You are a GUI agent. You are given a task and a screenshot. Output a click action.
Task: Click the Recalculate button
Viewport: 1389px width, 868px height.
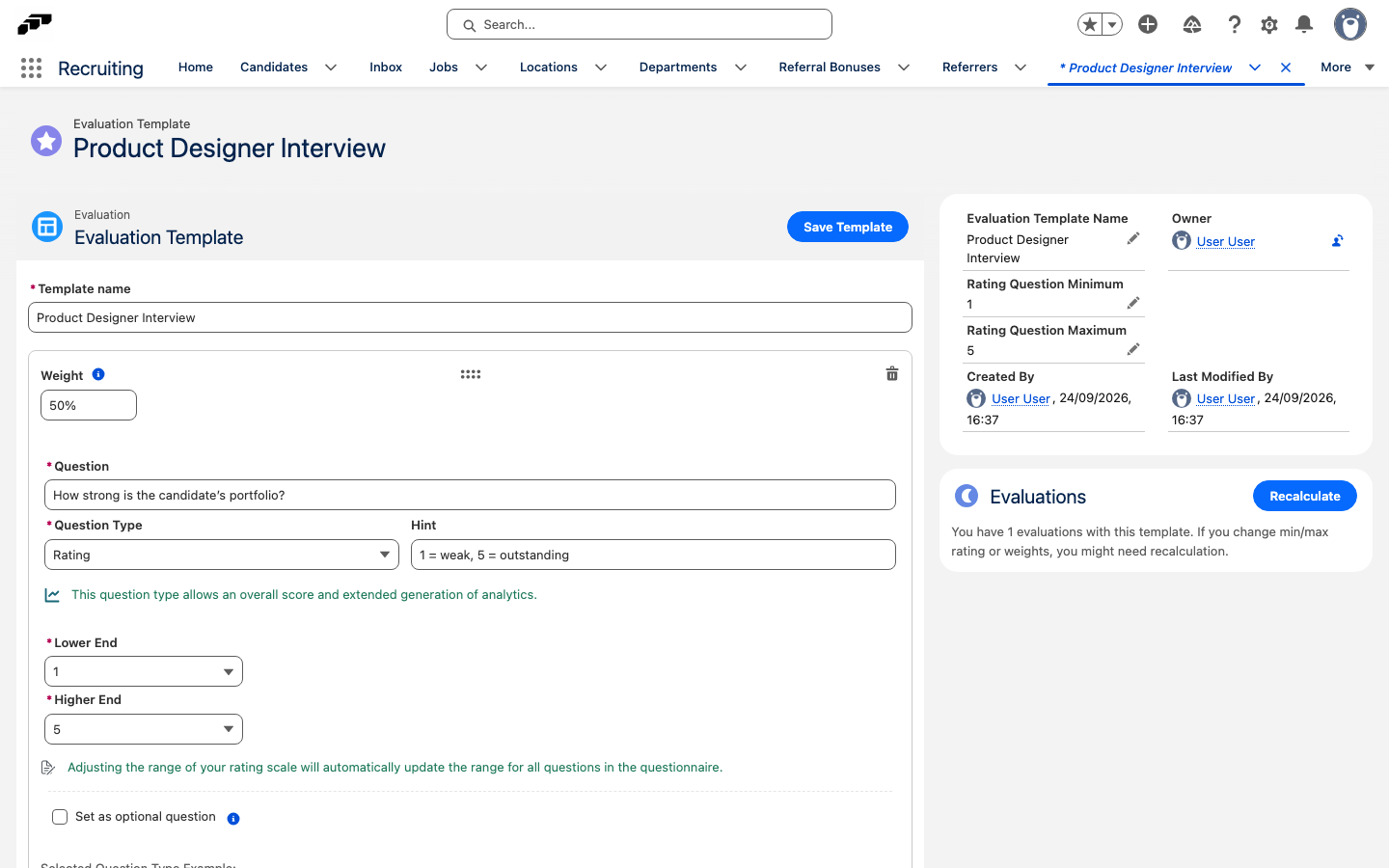[x=1304, y=496]
